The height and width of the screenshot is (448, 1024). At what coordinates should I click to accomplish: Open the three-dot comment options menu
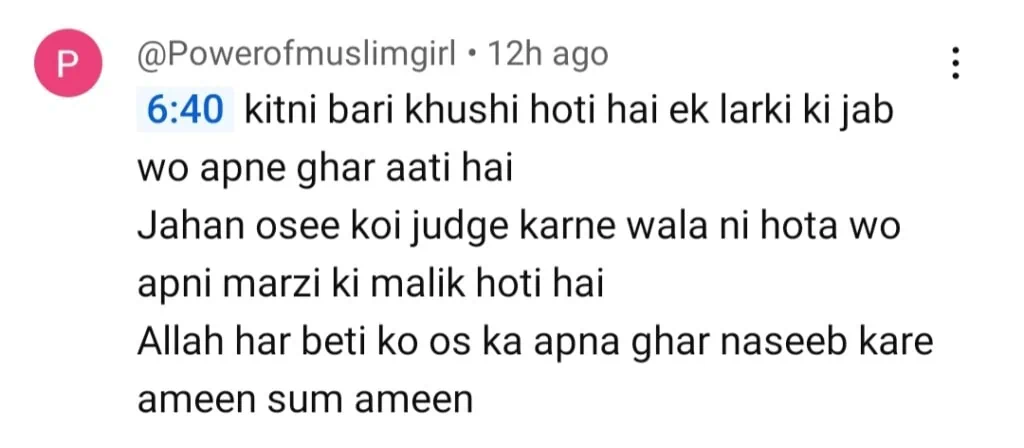point(955,64)
